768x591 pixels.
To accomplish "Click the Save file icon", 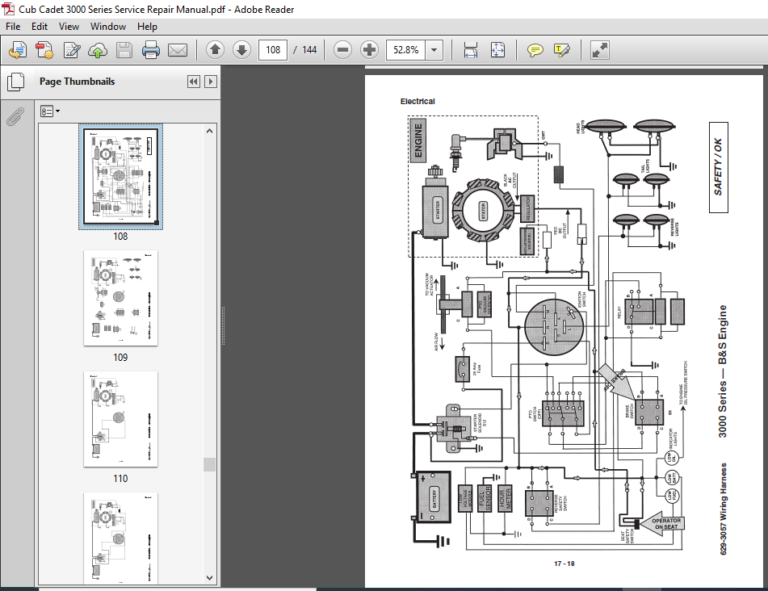I will pos(124,50).
